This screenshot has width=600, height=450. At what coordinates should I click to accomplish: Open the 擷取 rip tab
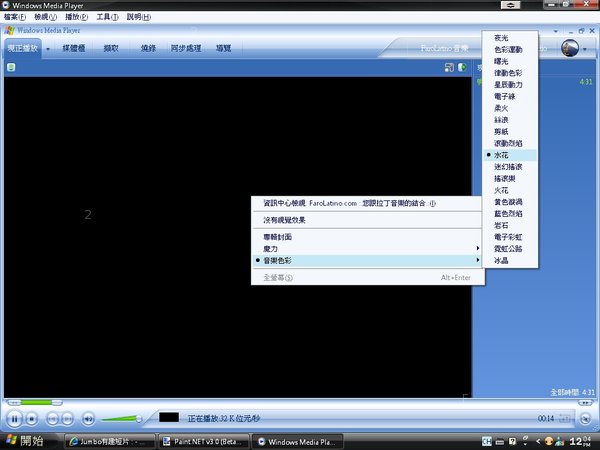pos(111,48)
